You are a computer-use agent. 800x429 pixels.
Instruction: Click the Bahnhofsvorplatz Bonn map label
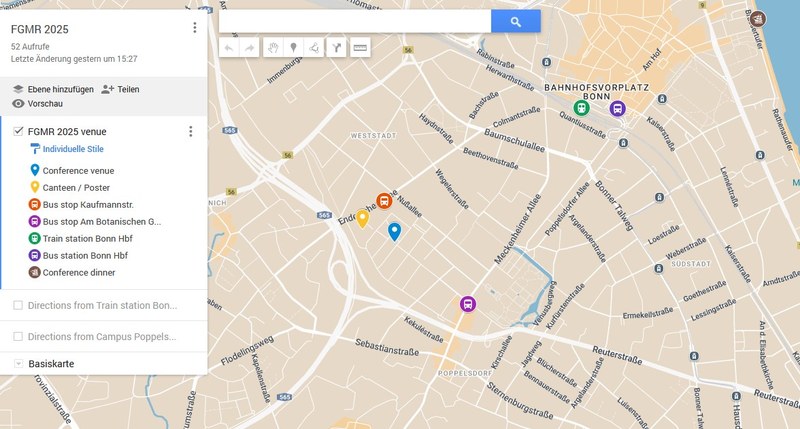point(596,92)
